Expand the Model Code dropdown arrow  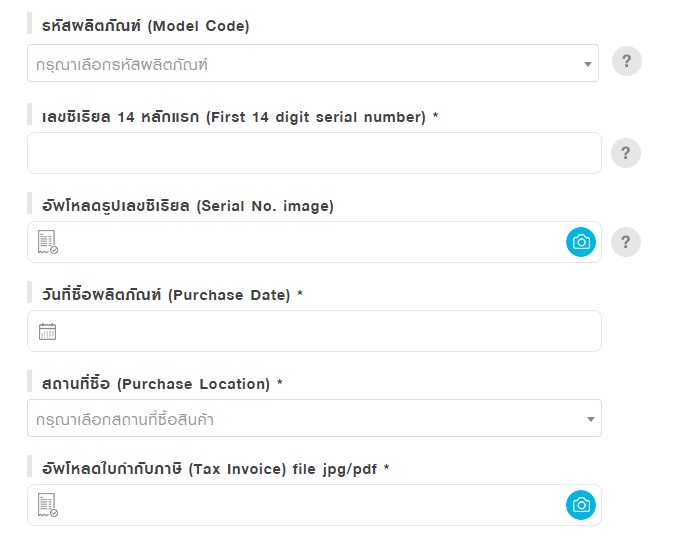(x=587, y=64)
